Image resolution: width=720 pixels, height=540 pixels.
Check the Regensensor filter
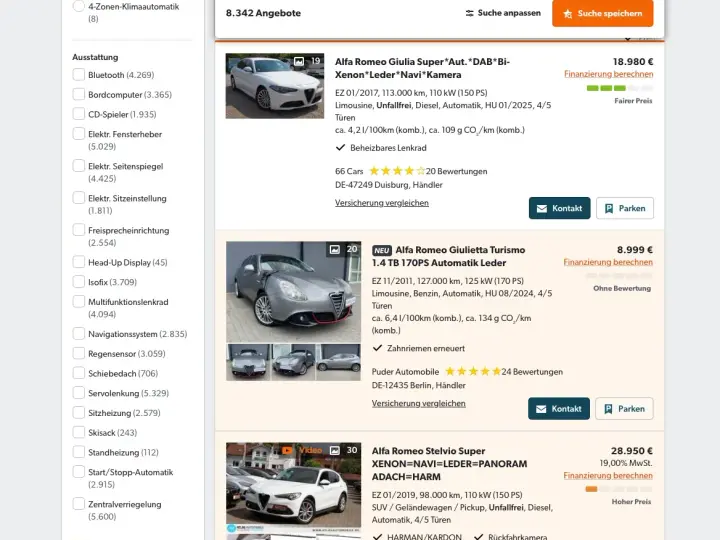click(79, 354)
